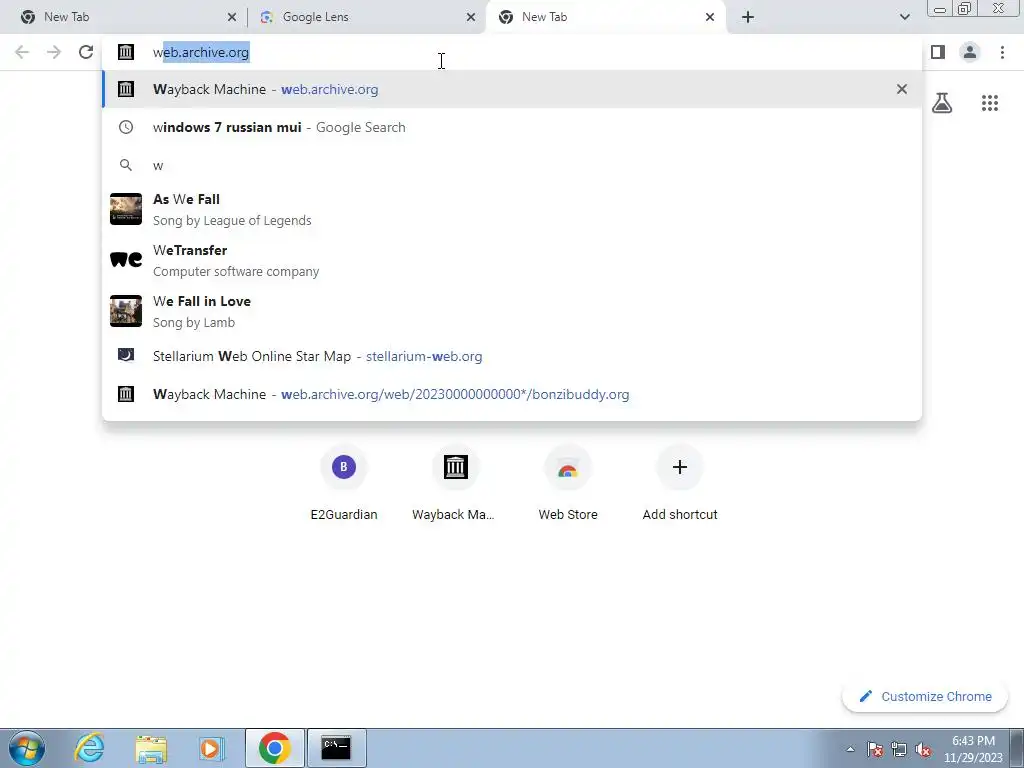Viewport: 1024px width, 768px height.
Task: Launch Internet Explorer from the taskbar
Action: tap(89, 748)
